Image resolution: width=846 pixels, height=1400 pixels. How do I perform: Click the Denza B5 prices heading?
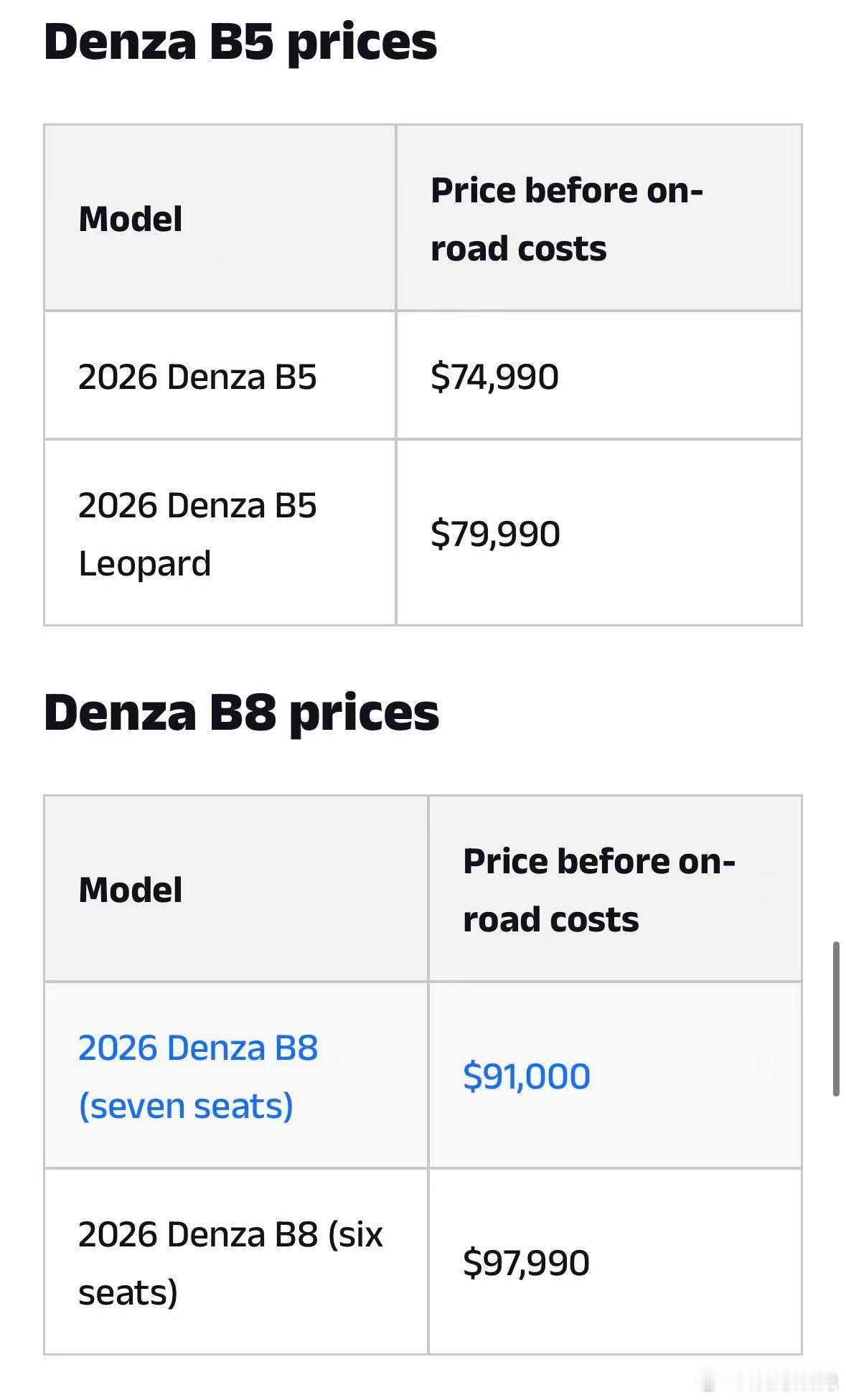coord(240,42)
